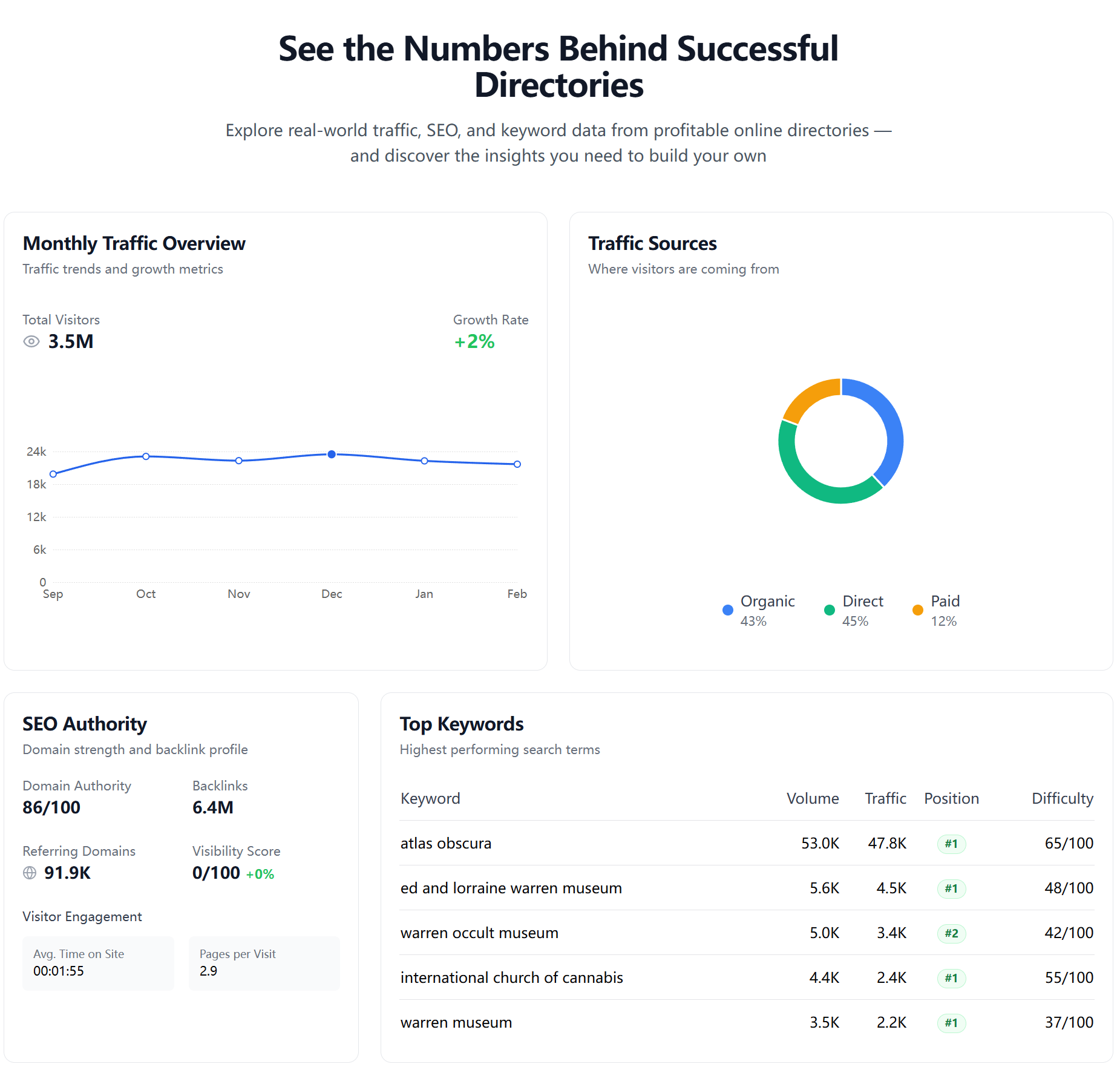Click the orange Paid legend dot

tap(918, 610)
